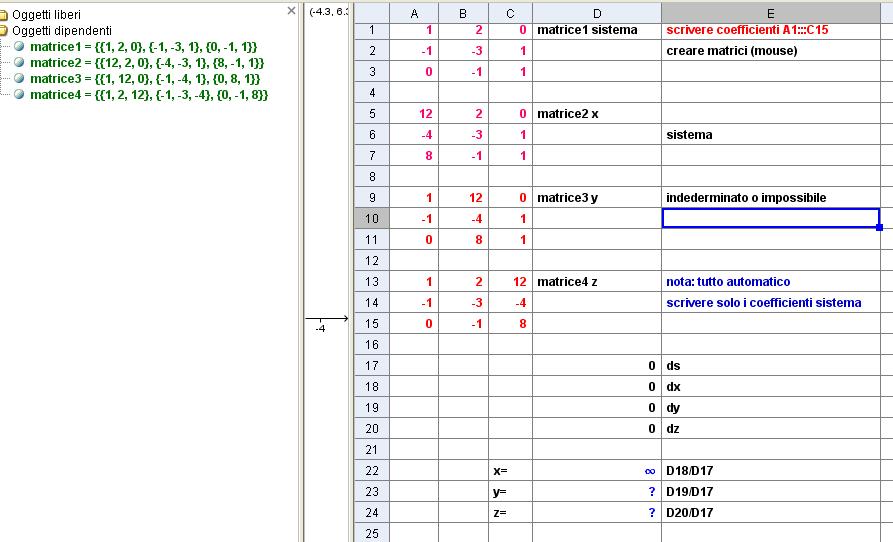Click cell A6 containing -4
This screenshot has height=542, width=893.
click(x=414, y=135)
